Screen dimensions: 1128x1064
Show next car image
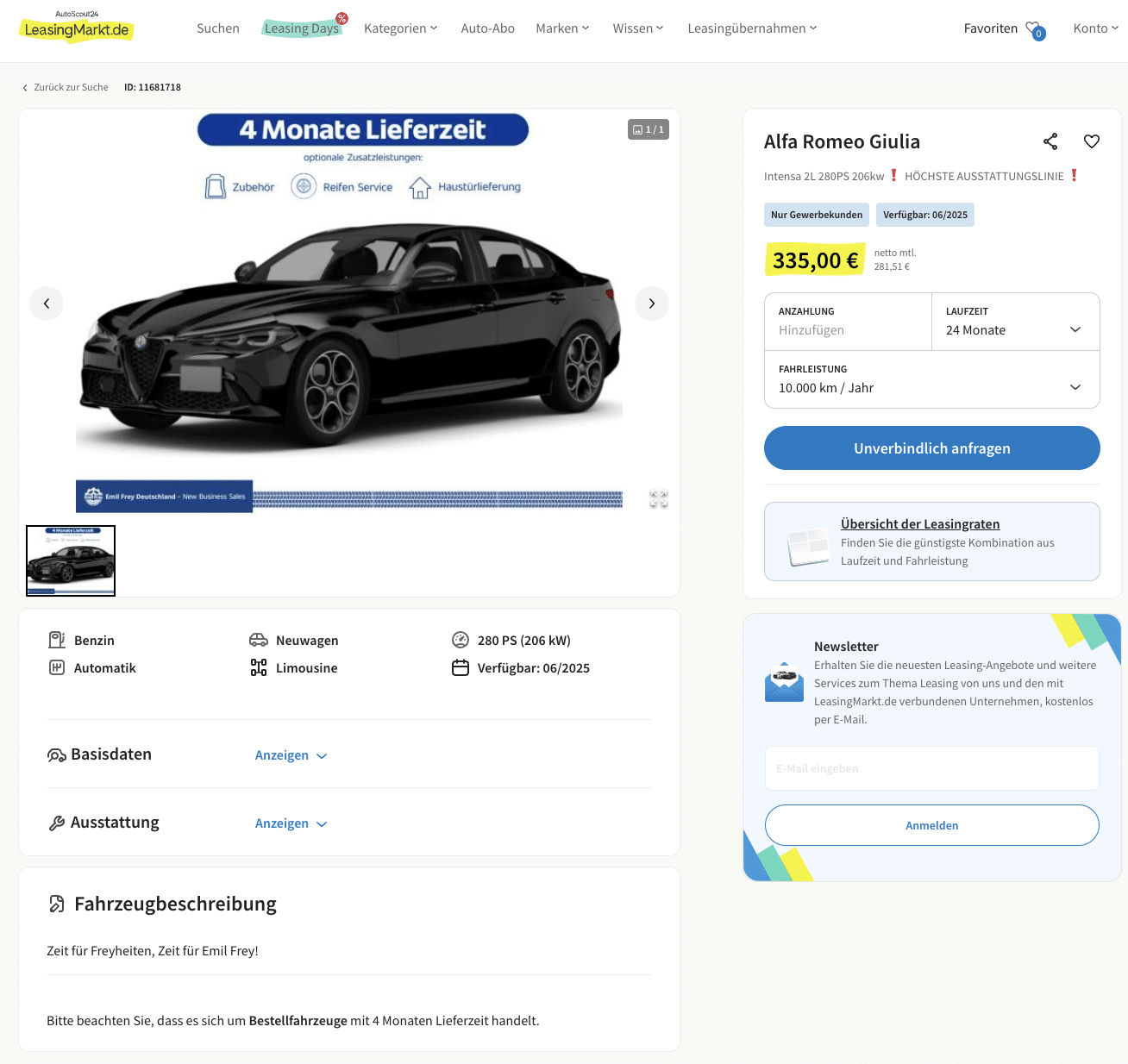tap(652, 304)
